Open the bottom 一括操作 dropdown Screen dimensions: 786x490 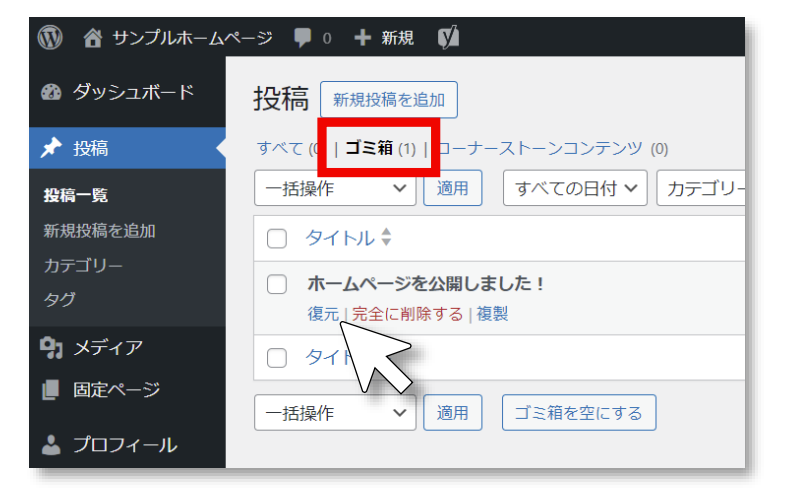(335, 412)
